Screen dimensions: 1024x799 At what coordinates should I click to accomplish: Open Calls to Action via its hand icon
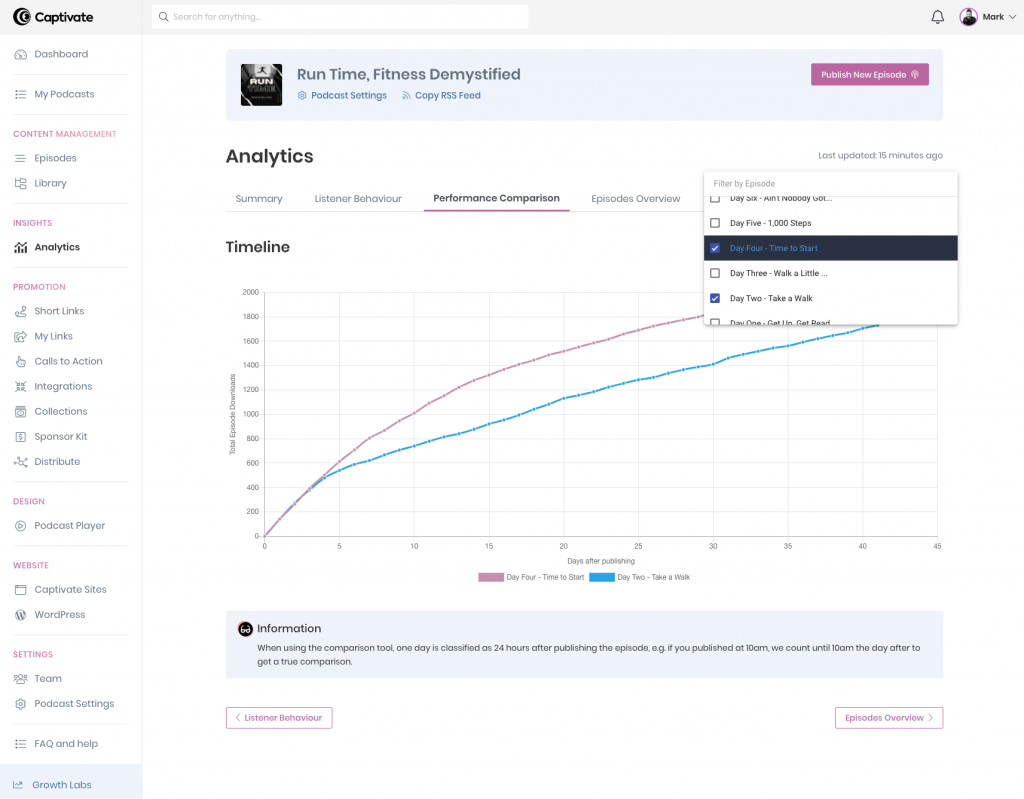[22, 361]
